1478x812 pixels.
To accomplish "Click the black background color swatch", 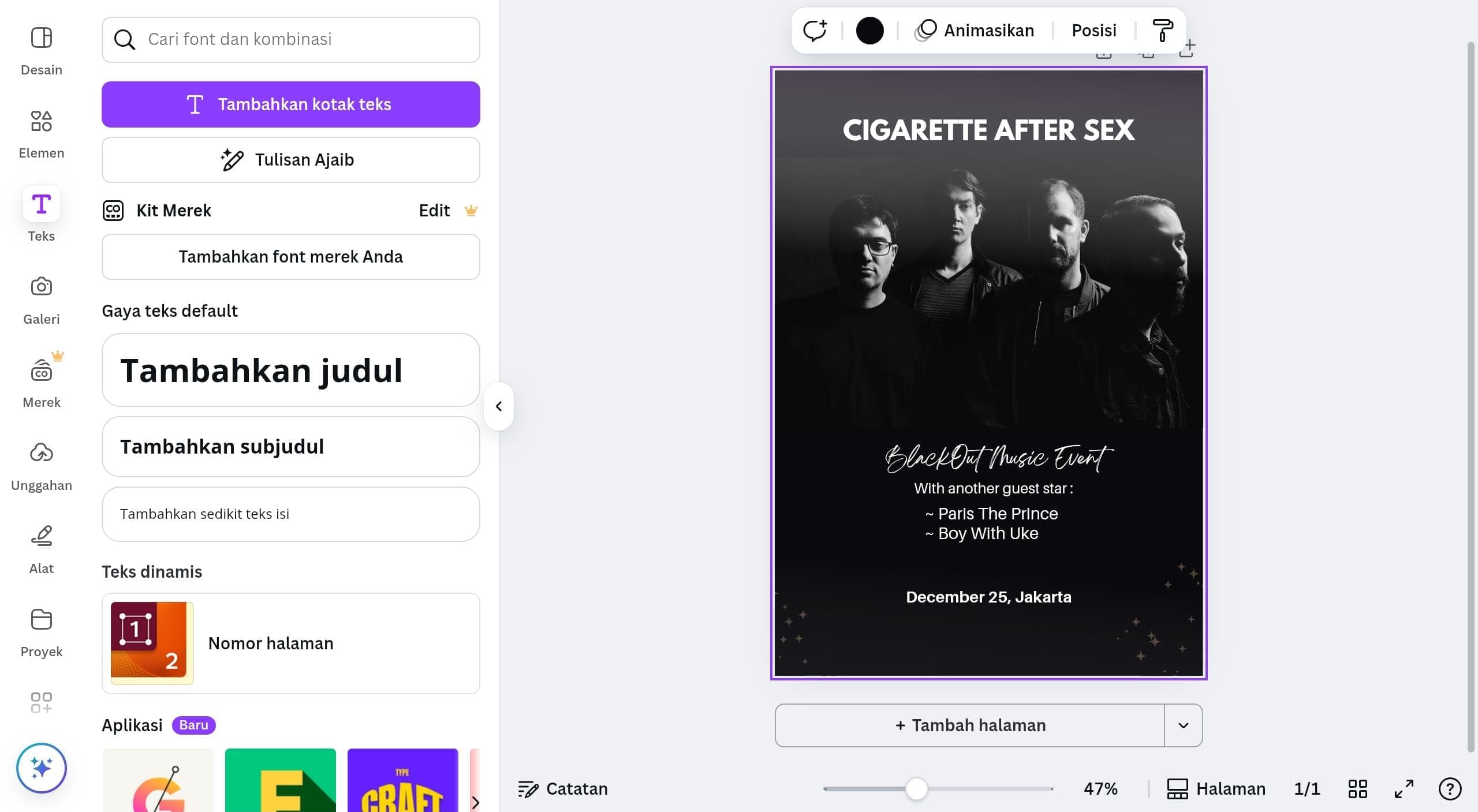I will [869, 31].
